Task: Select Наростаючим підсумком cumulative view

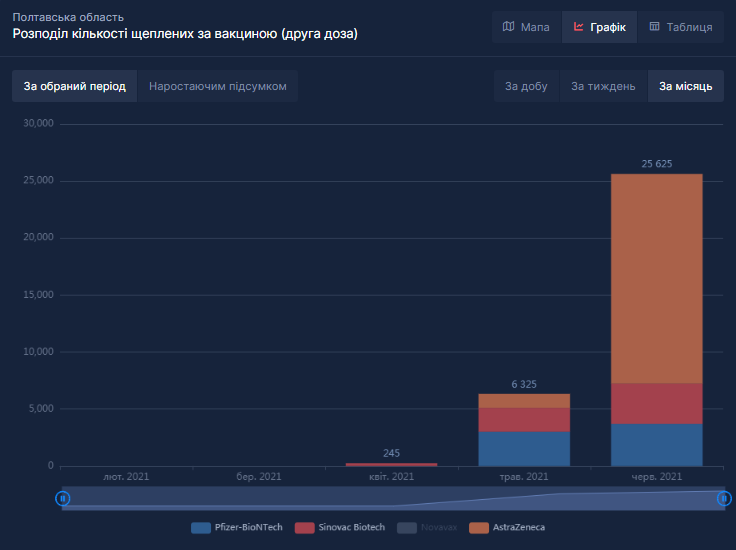Action: 217,86
